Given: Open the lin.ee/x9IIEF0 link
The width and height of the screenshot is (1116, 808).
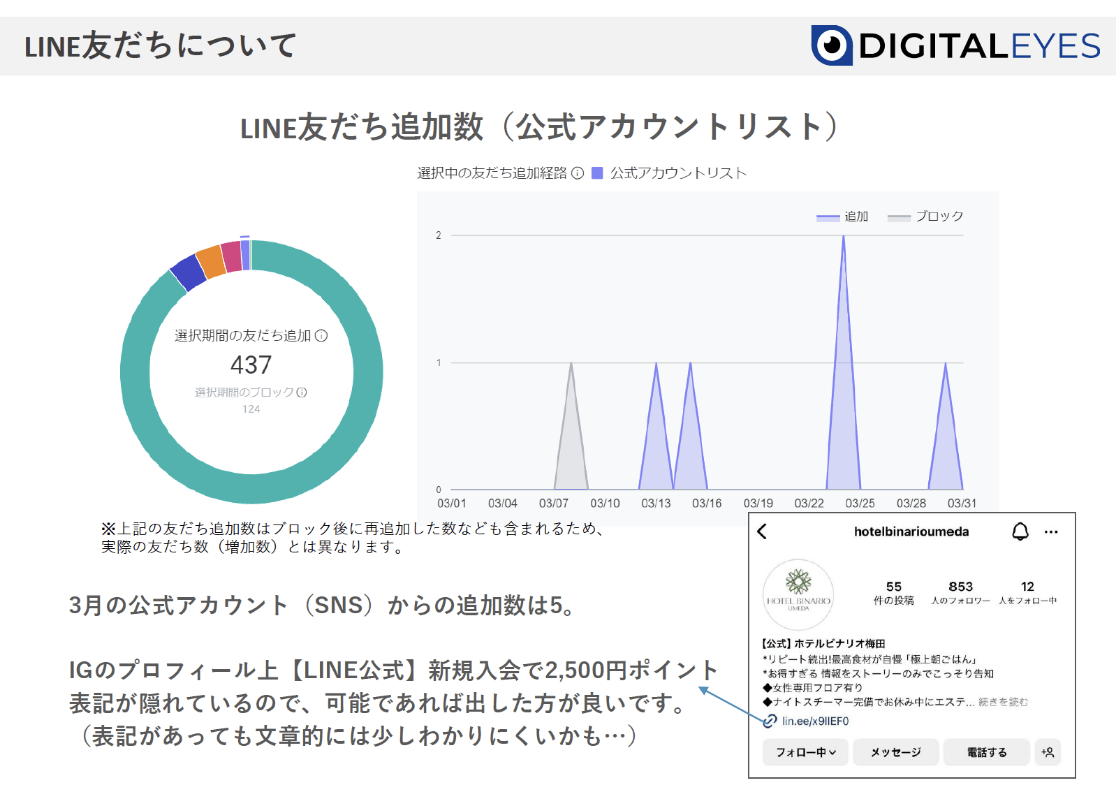Looking at the screenshot, I should [x=815, y=721].
